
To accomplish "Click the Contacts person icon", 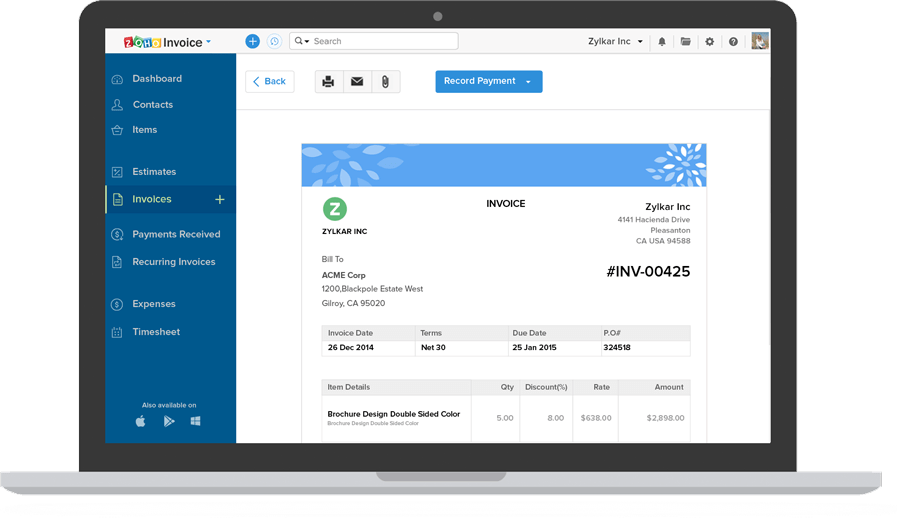I will pyautogui.click(x=117, y=105).
